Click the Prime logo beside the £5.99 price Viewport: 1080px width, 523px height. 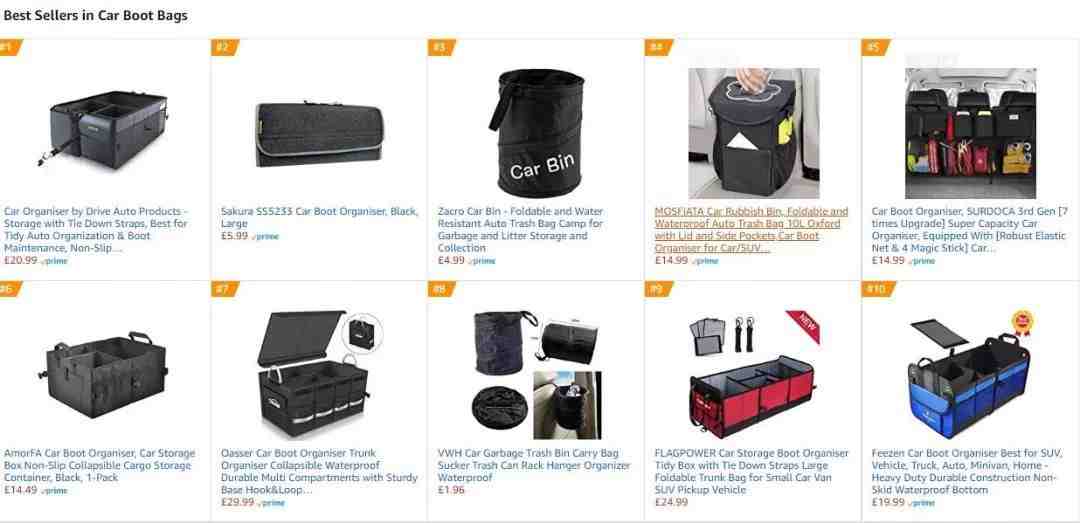(266, 237)
